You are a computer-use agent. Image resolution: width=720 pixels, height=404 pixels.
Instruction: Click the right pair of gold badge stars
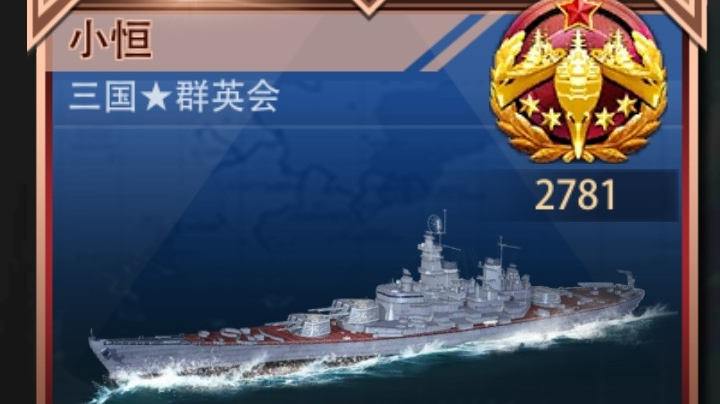coord(615,112)
